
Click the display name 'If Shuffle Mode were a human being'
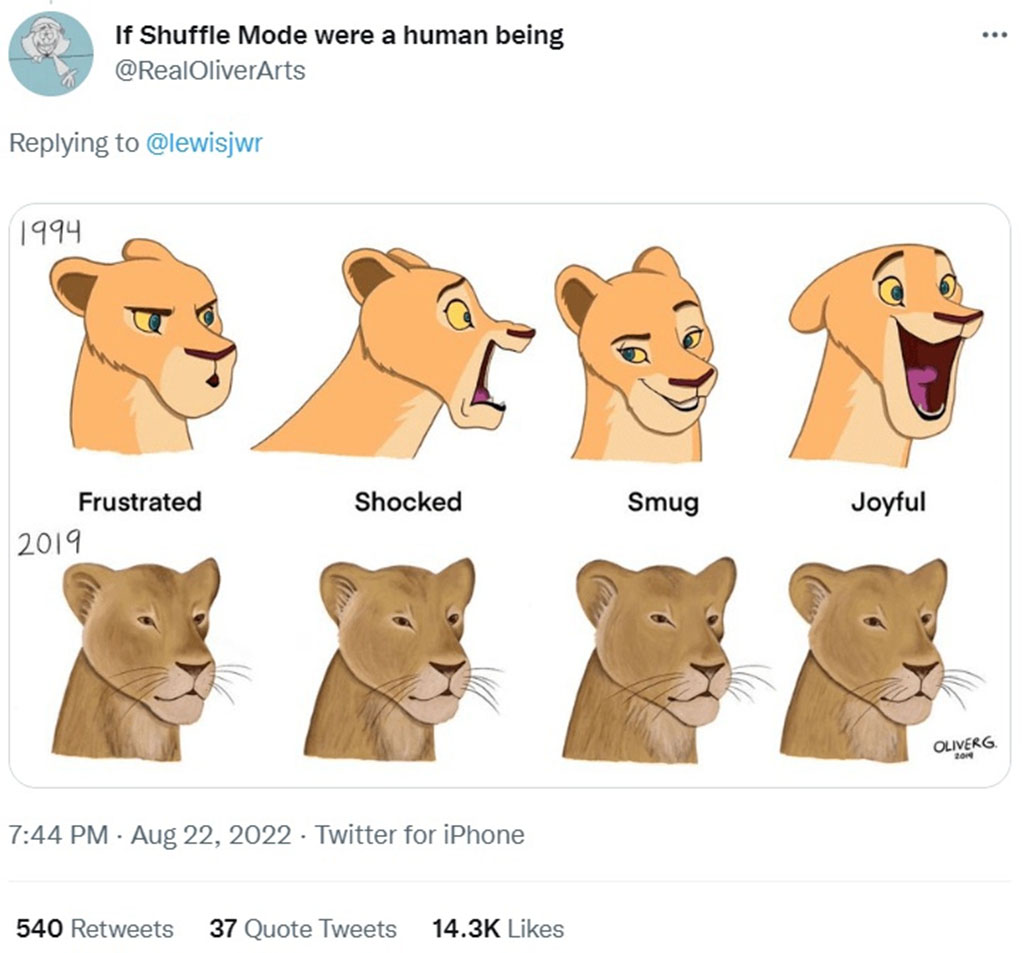click(339, 37)
